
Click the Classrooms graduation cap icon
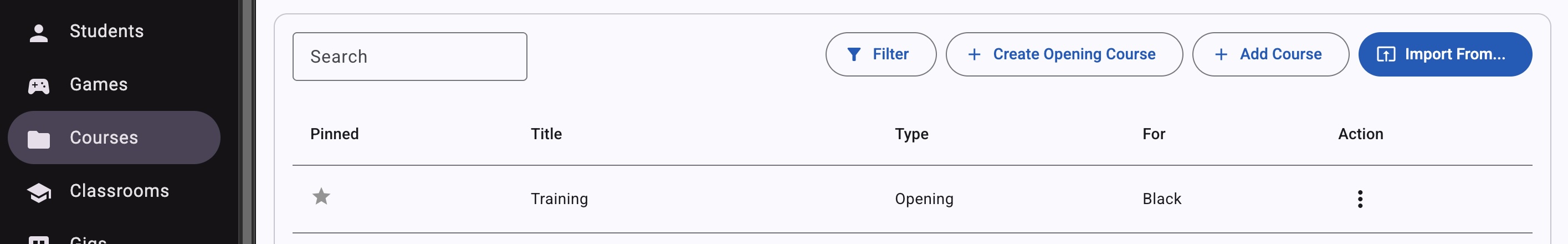point(38,192)
